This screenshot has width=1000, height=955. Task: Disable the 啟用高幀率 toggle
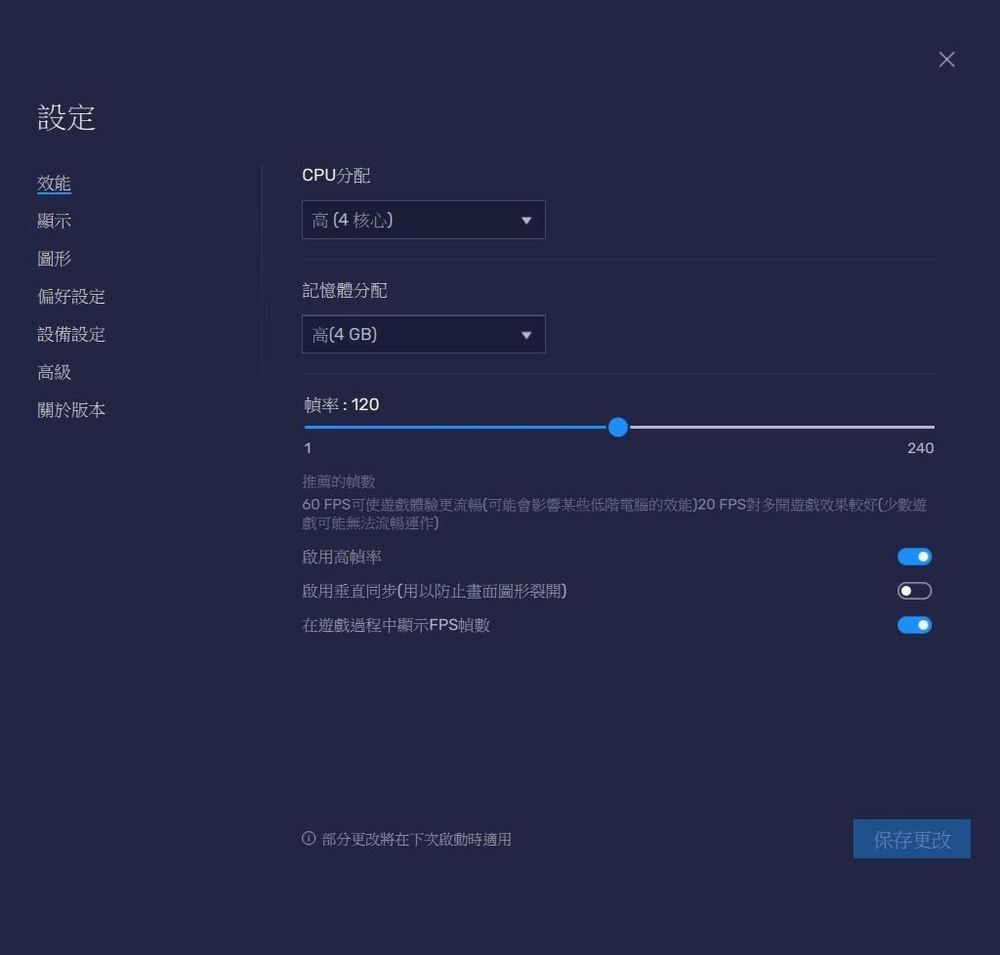pos(913,556)
